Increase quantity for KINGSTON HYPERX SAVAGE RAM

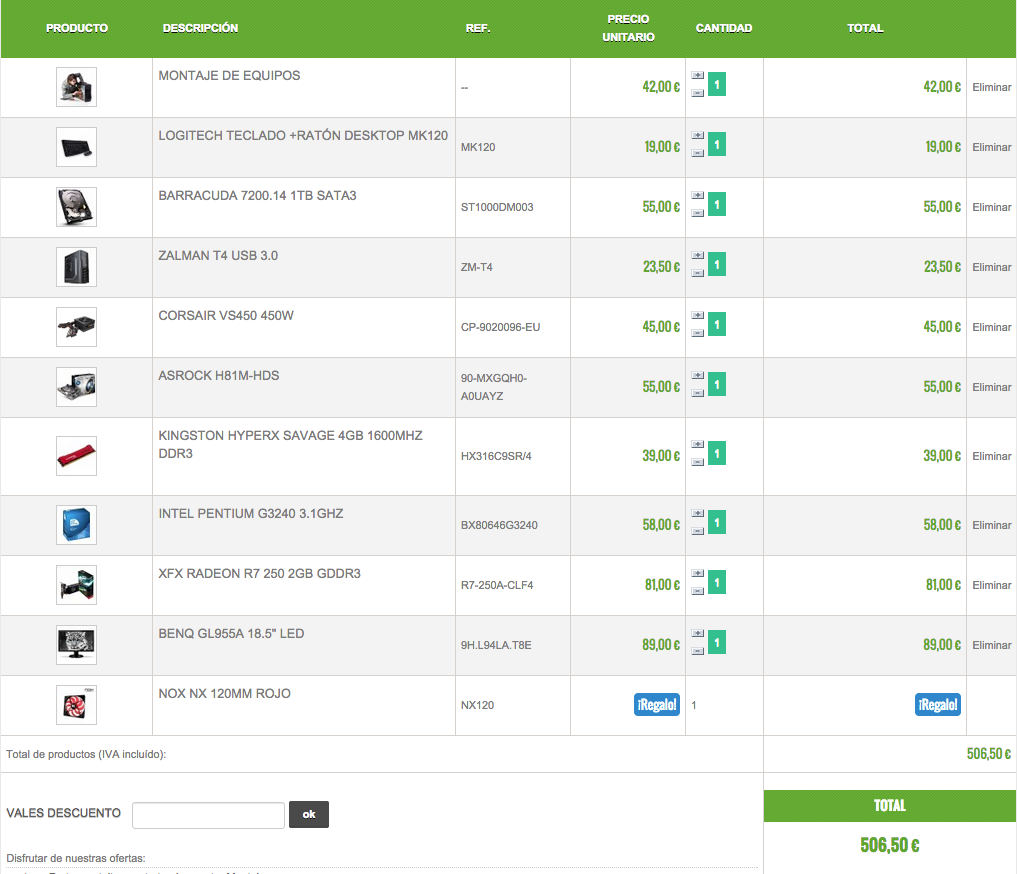point(697,444)
